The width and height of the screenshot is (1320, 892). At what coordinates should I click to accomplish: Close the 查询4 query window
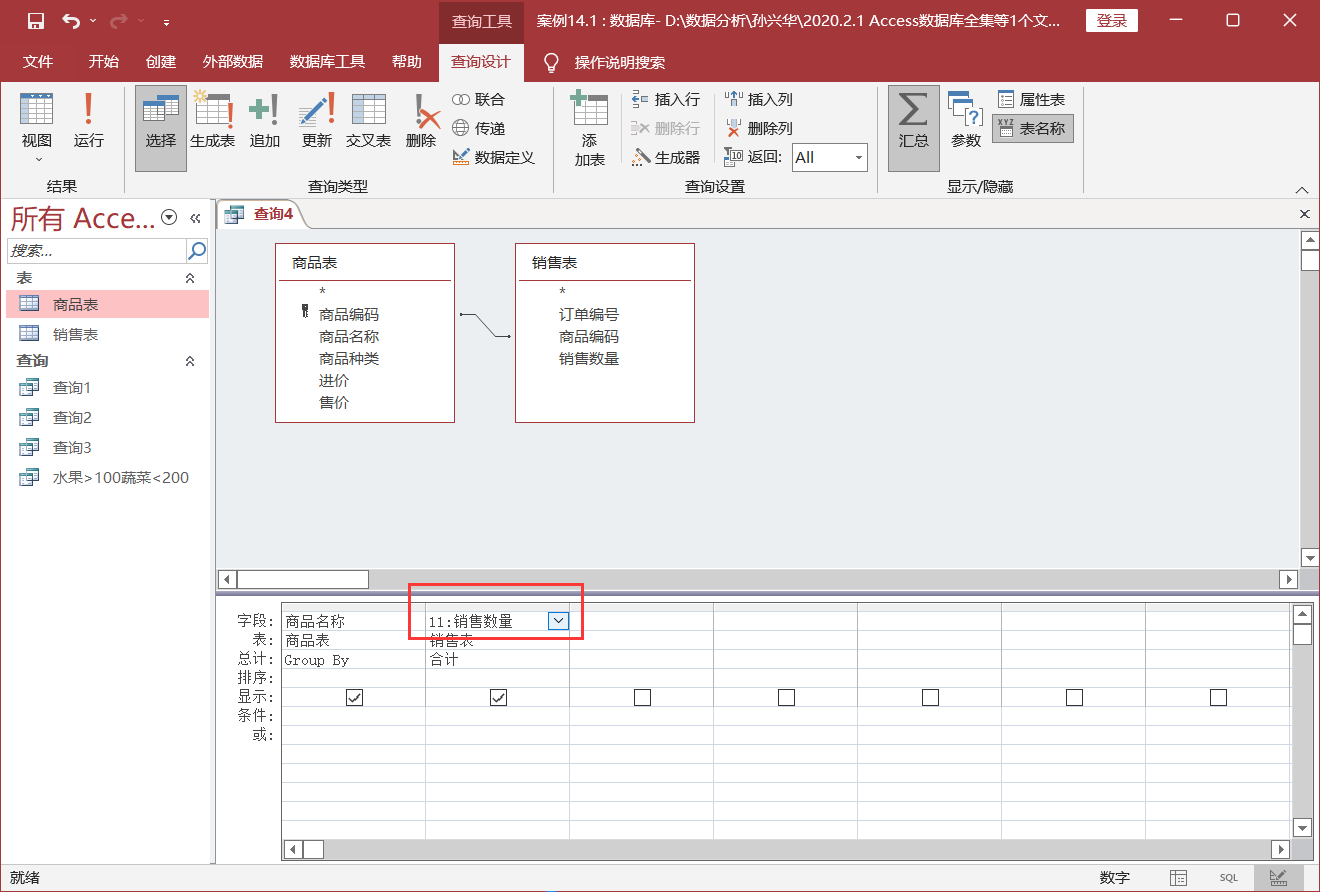(x=1304, y=214)
